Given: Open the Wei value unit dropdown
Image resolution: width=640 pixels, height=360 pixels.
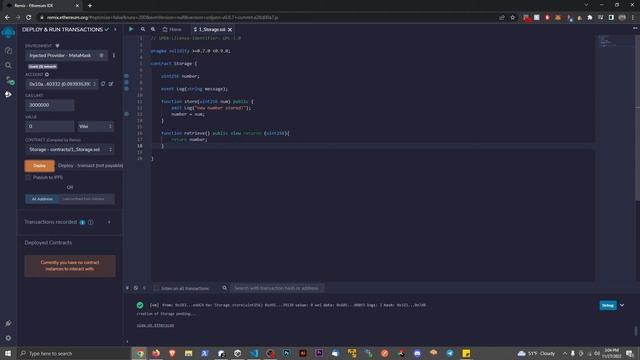Looking at the screenshot, I should point(96,126).
